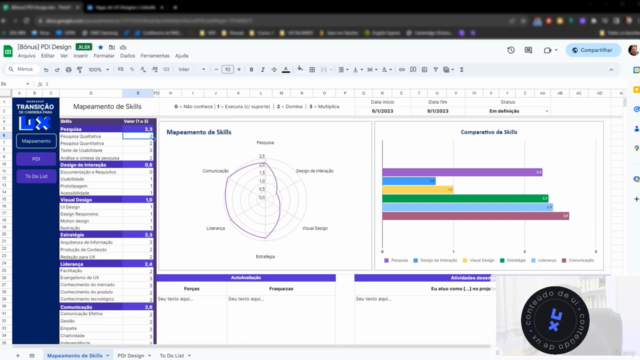Select the Pesquisa Quantitativa cell
The width and height of the screenshot is (640, 360).
pyautogui.click(x=91, y=144)
